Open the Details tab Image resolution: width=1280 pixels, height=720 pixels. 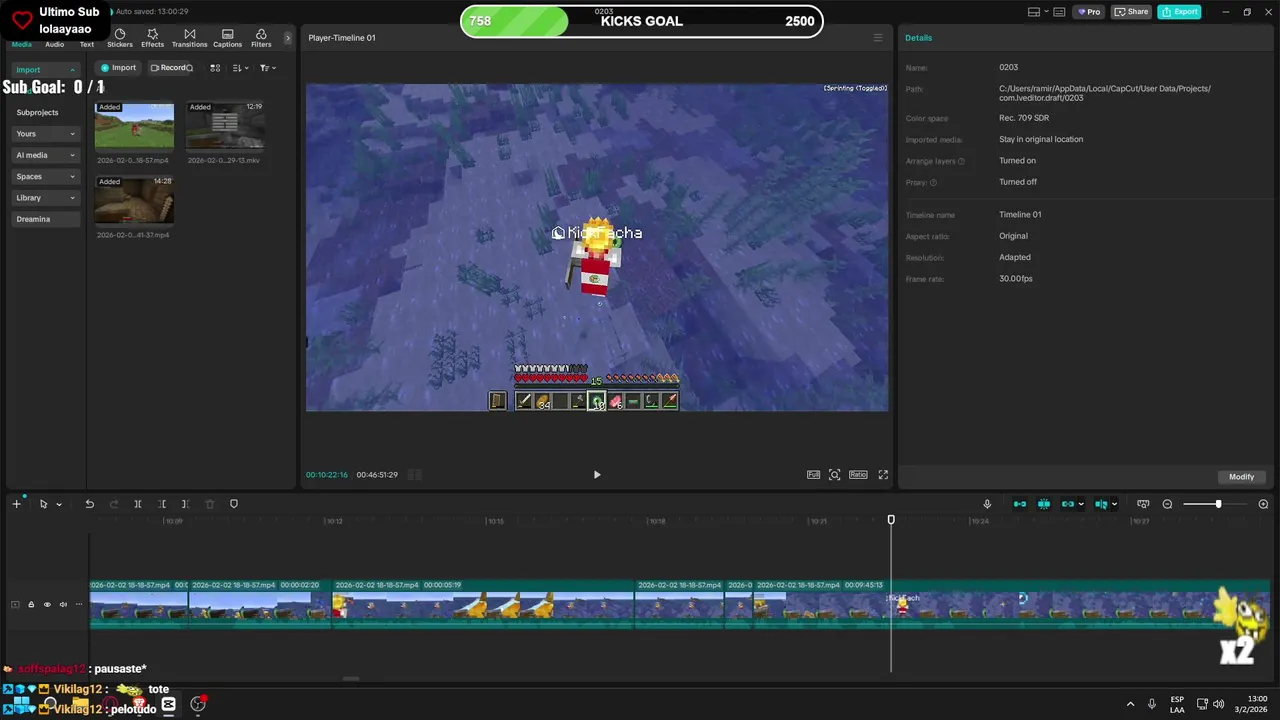[x=918, y=38]
